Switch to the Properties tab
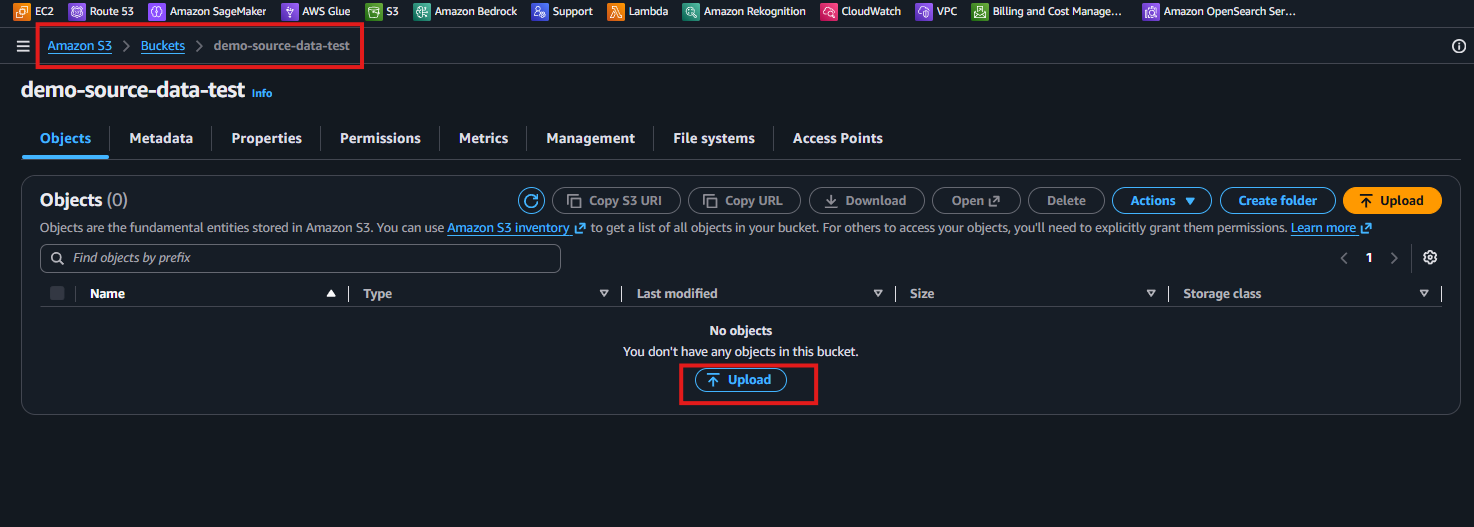Image resolution: width=1474 pixels, height=527 pixels. click(267, 139)
